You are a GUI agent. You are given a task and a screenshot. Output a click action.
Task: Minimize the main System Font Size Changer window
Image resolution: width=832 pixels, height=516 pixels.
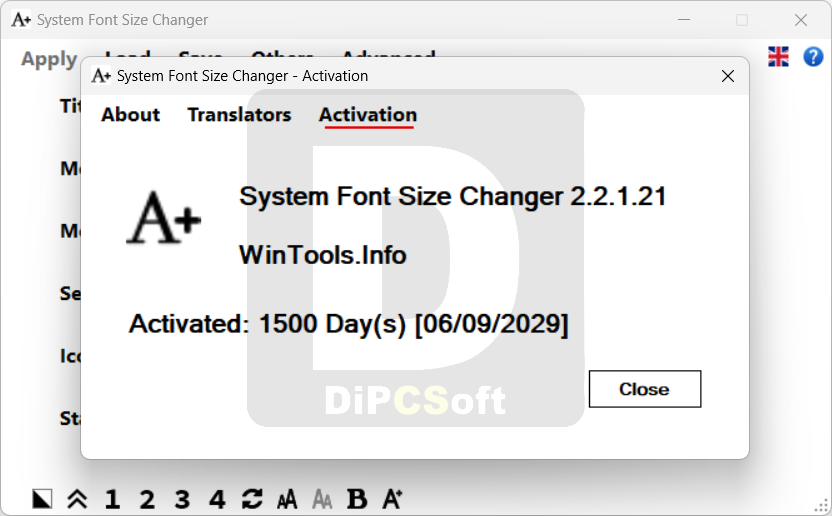[684, 20]
